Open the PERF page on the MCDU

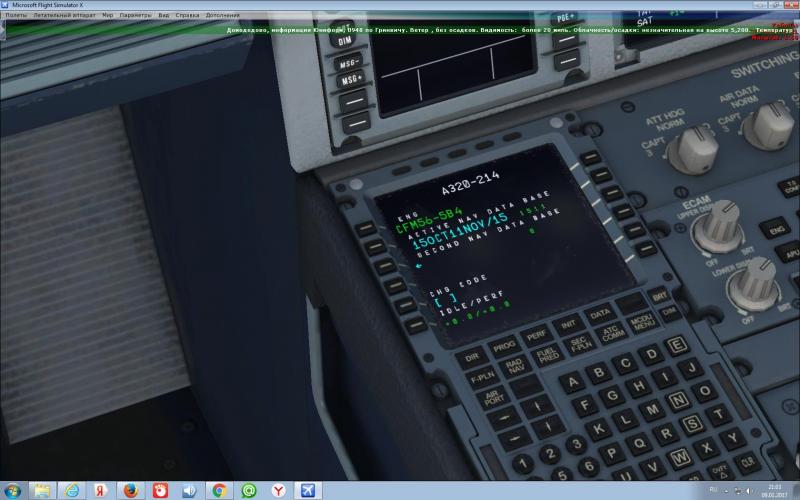[536, 336]
